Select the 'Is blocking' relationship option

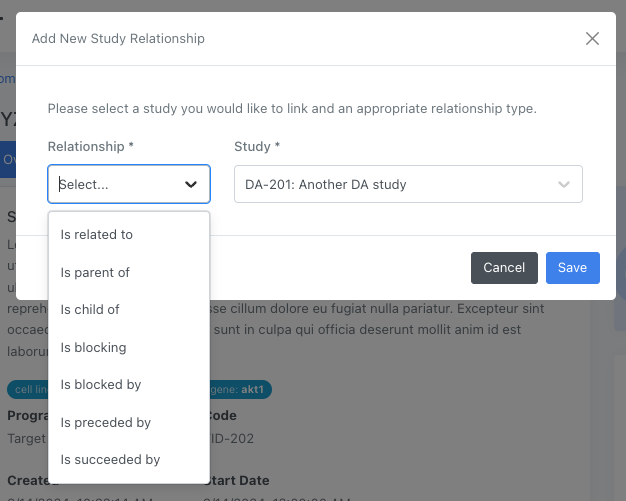tap(93, 347)
